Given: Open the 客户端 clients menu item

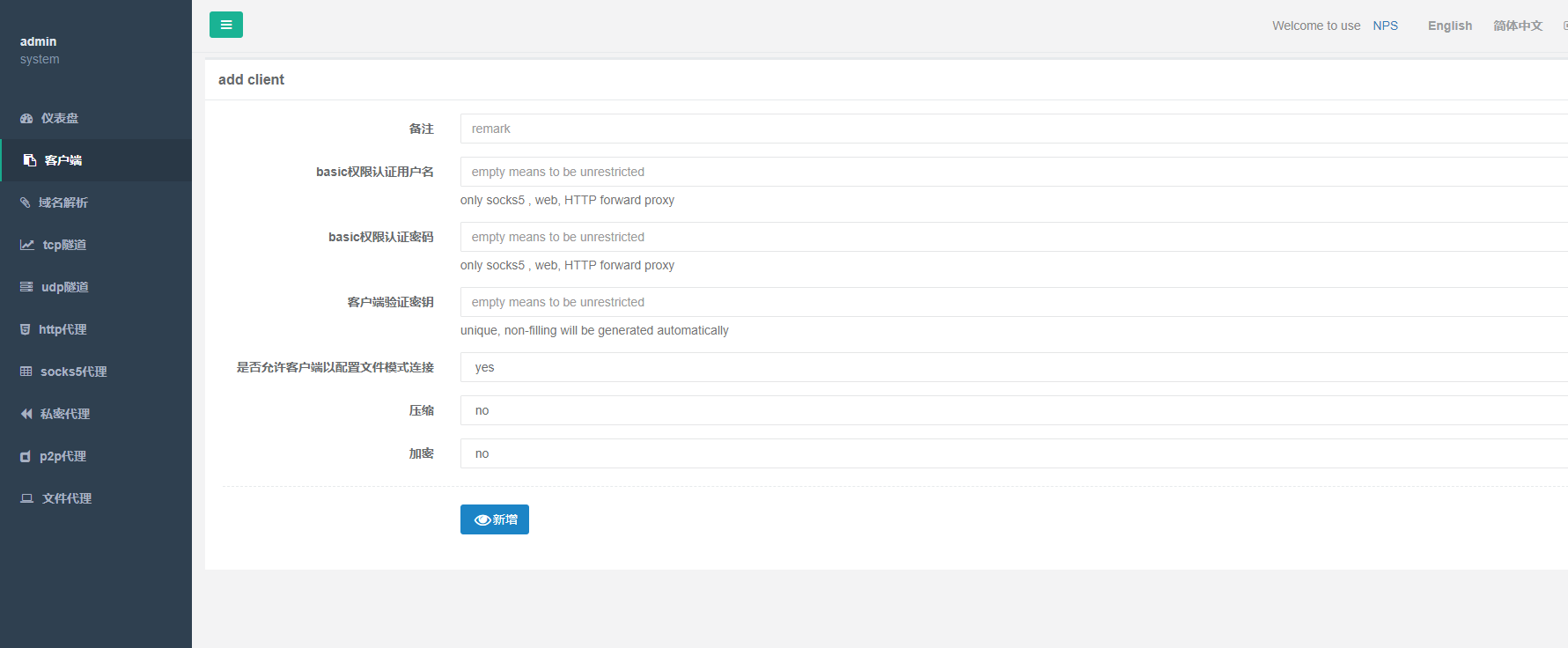Looking at the screenshot, I should [x=96, y=160].
